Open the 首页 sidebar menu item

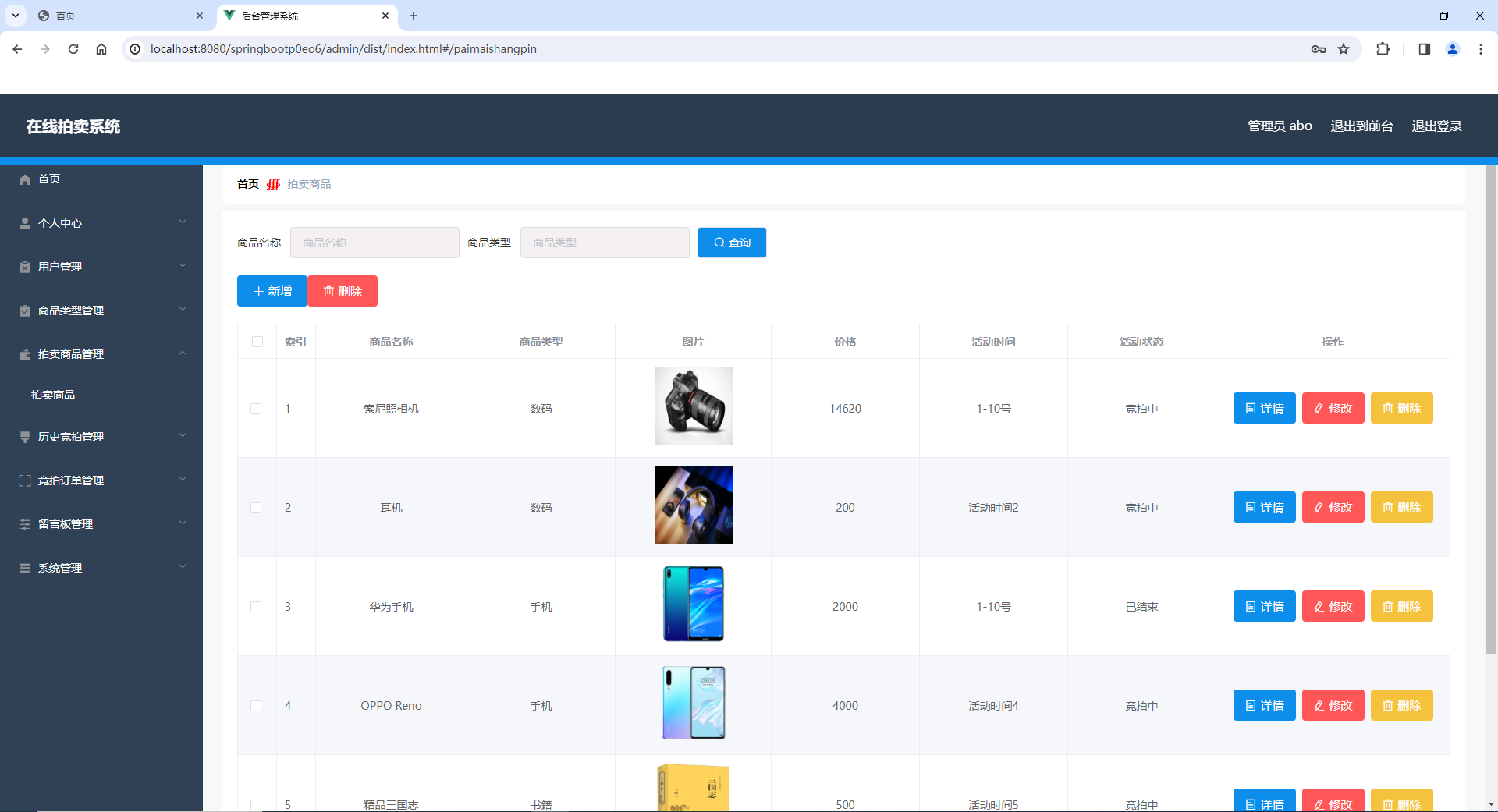101,179
